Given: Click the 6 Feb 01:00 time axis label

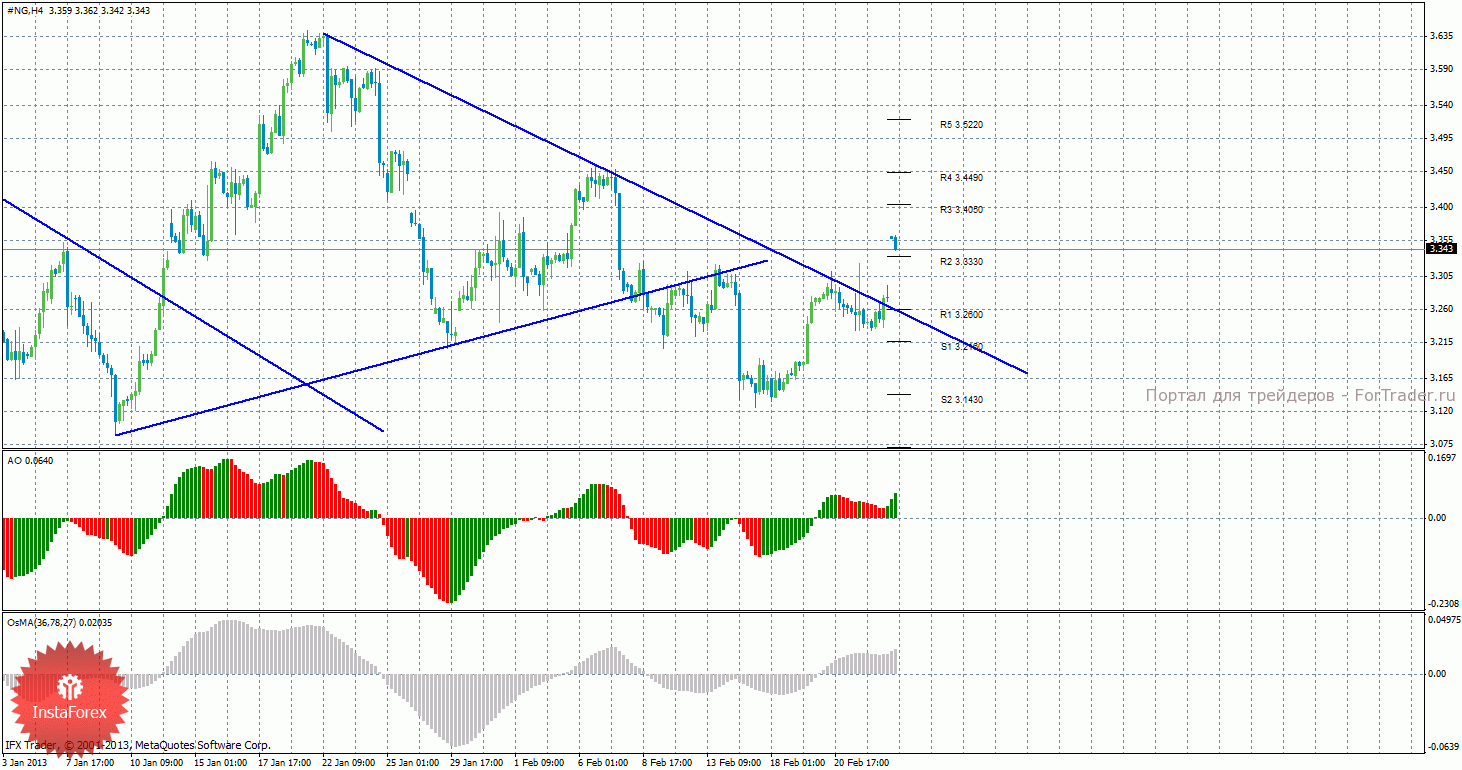Looking at the screenshot, I should [601, 762].
